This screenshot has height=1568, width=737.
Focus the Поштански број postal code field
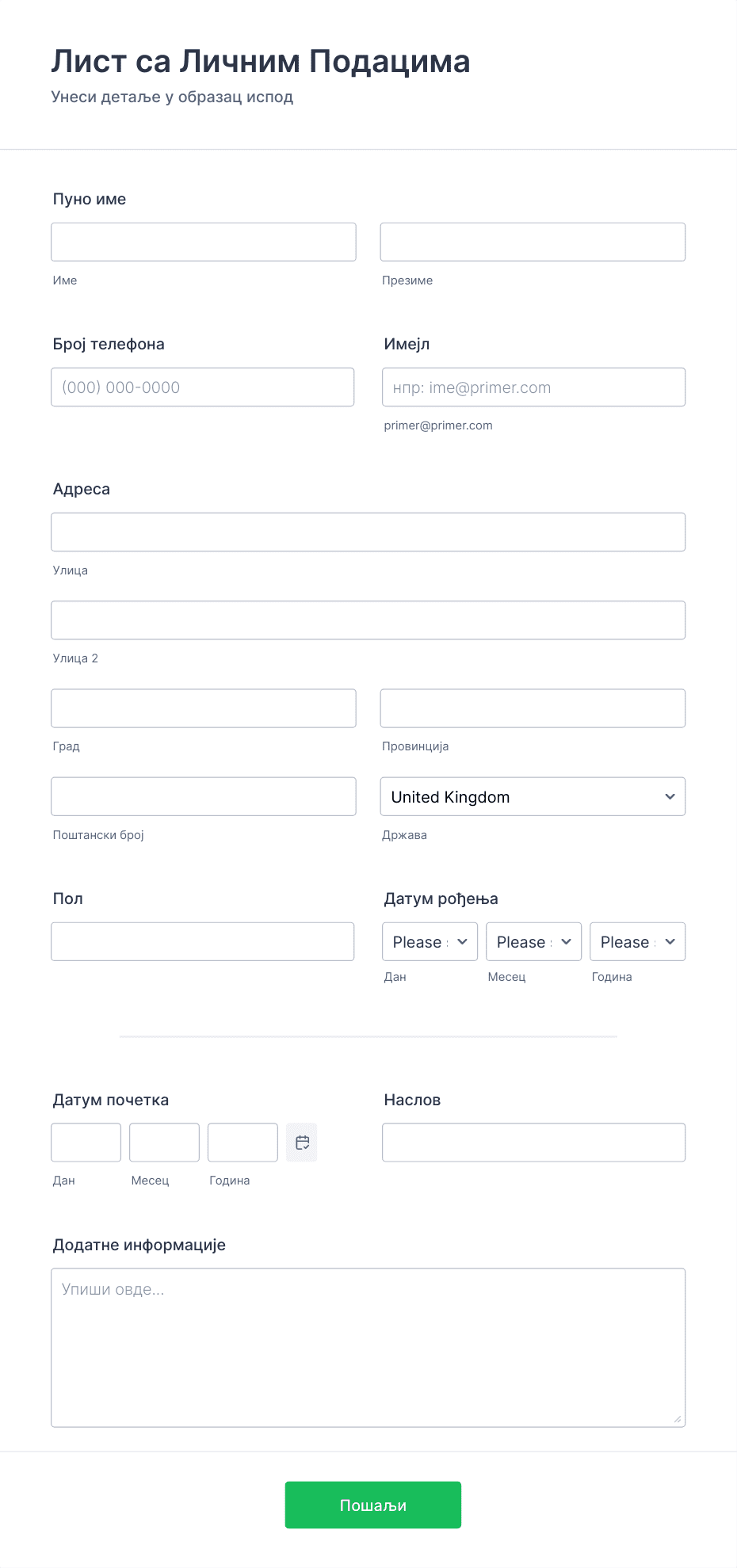coord(204,796)
